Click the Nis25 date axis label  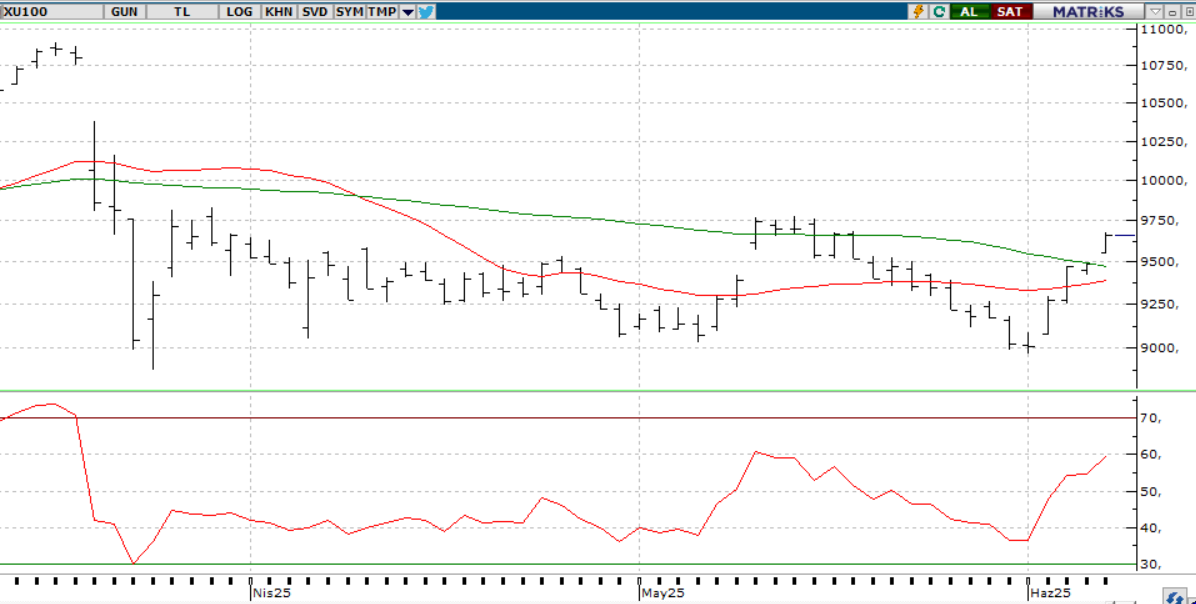tap(272, 593)
